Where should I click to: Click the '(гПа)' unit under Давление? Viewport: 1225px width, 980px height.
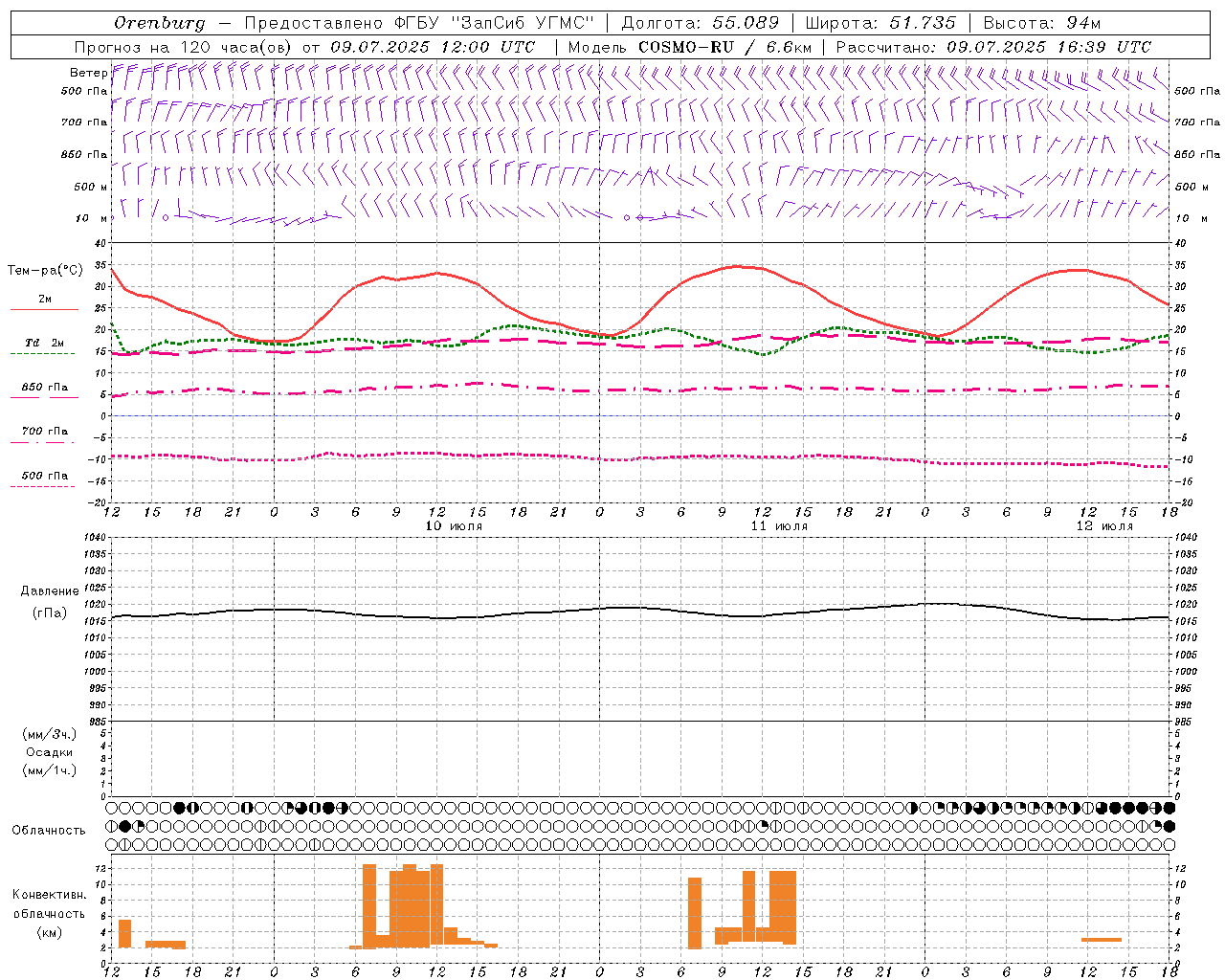point(50,612)
